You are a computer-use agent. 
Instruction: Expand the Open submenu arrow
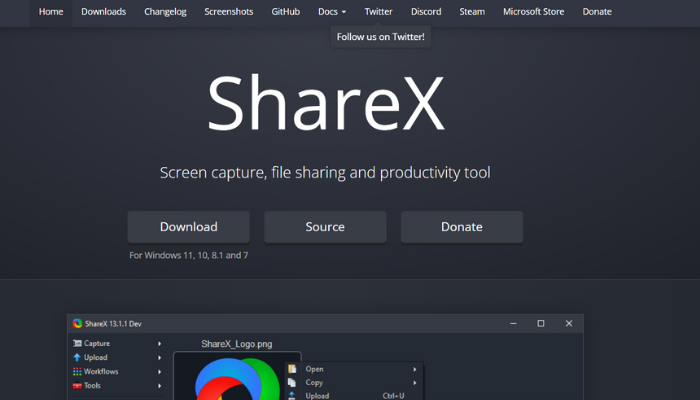(x=415, y=369)
